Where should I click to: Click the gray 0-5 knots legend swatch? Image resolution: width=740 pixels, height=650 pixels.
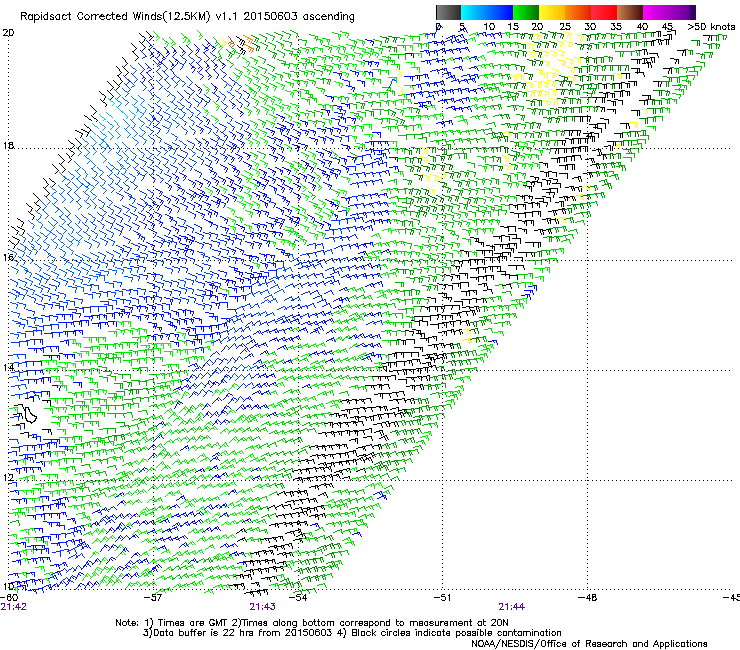[x=449, y=13]
